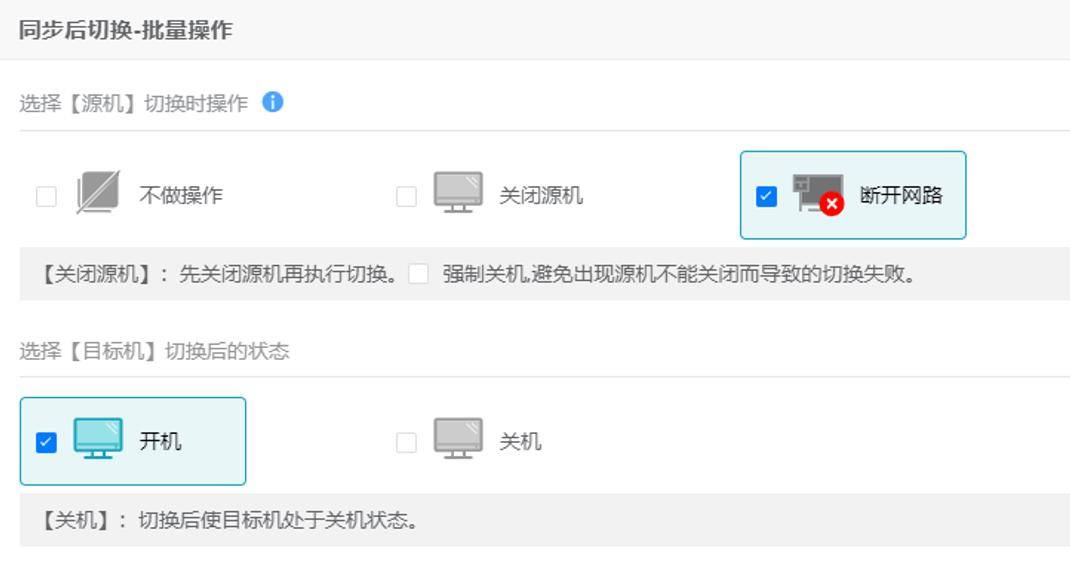Click the gray monitor icon for 关机

click(458, 438)
